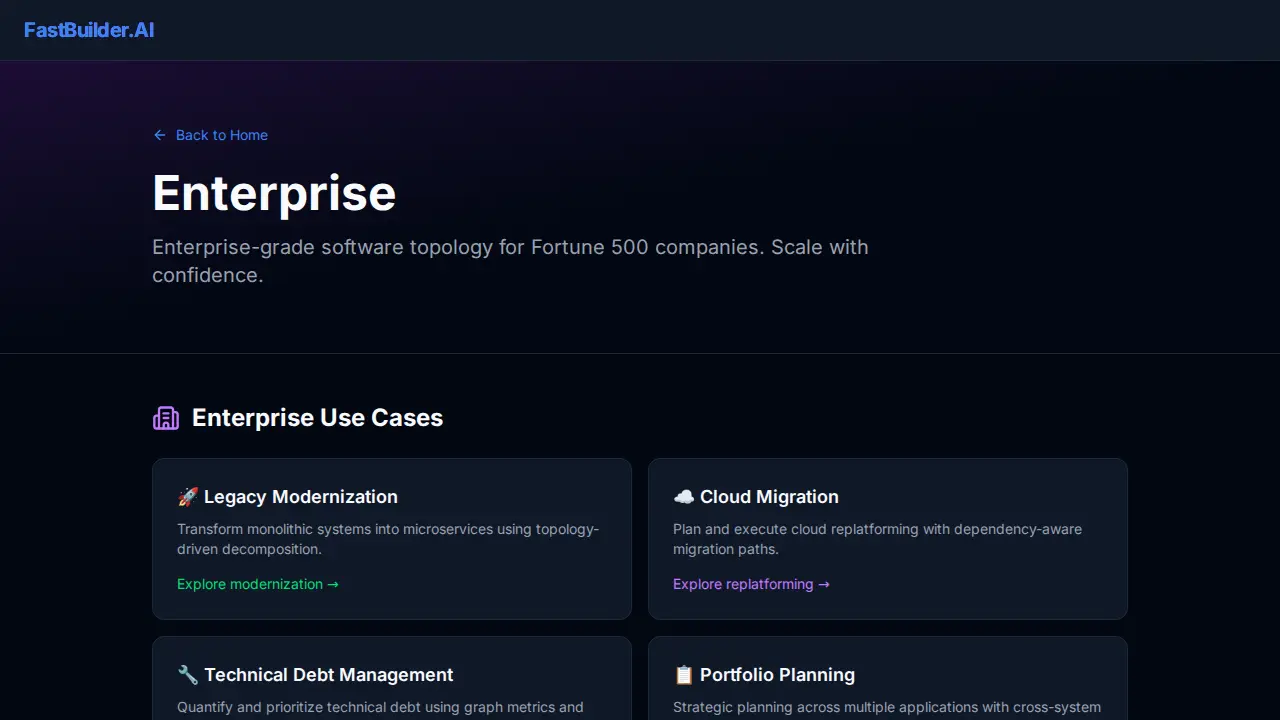Follow the Explore modernization link

(x=258, y=584)
